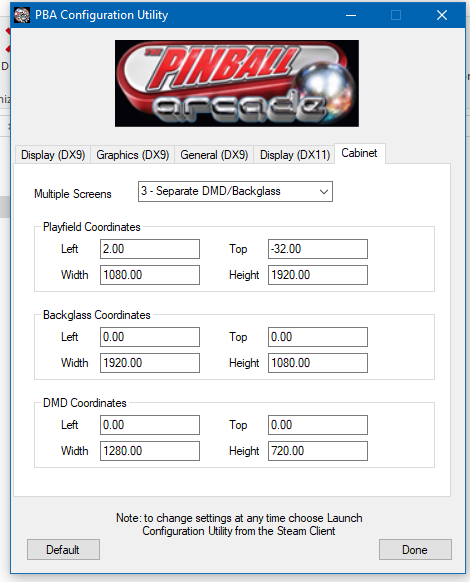Select the Playfield Width input
Viewport: 470px width, 582px height.
point(150,275)
